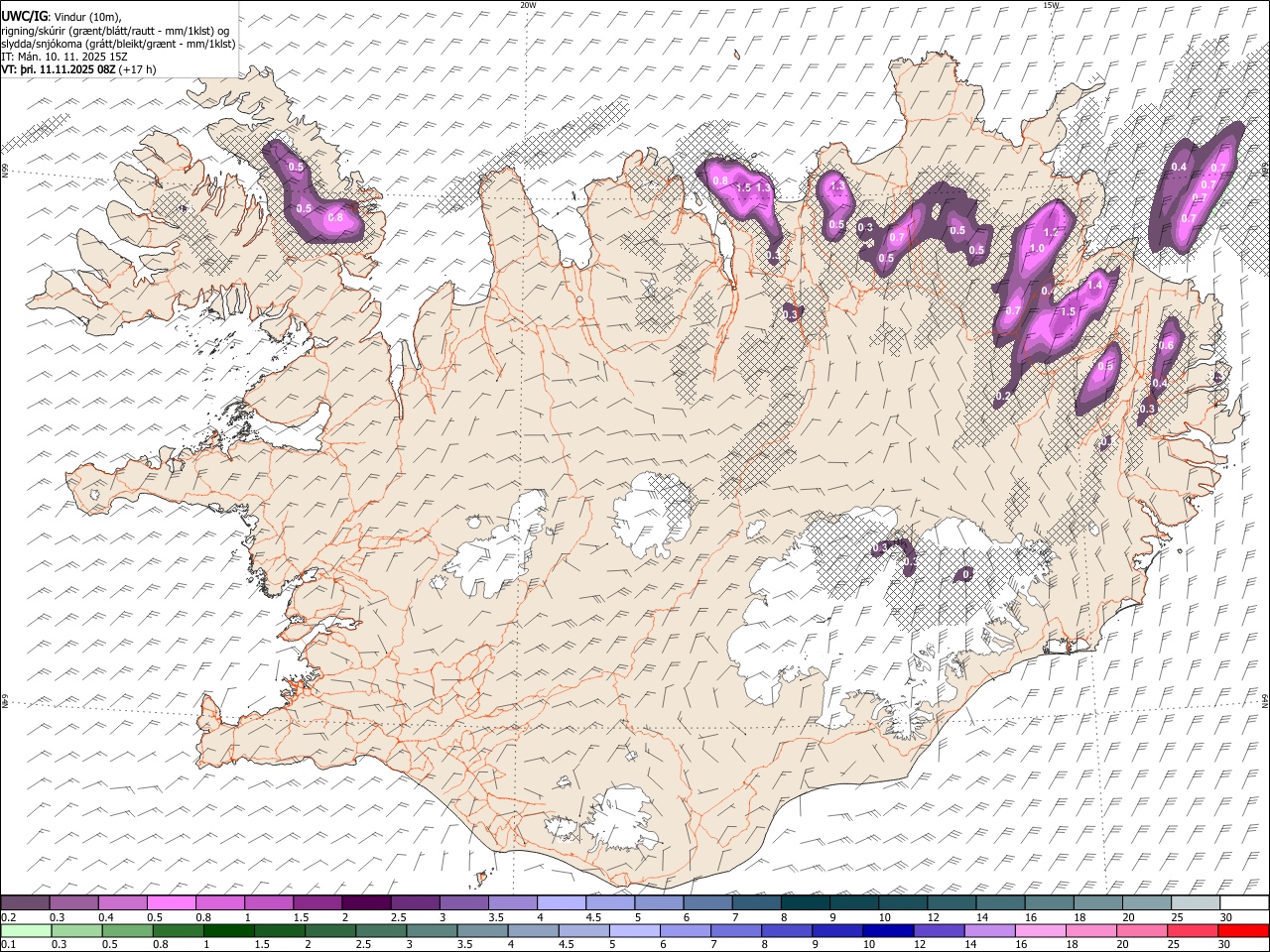This screenshot has width=1270, height=952.
Task: Click the dark mauve 0.2 swatch in the snow legend
Action: [26, 902]
